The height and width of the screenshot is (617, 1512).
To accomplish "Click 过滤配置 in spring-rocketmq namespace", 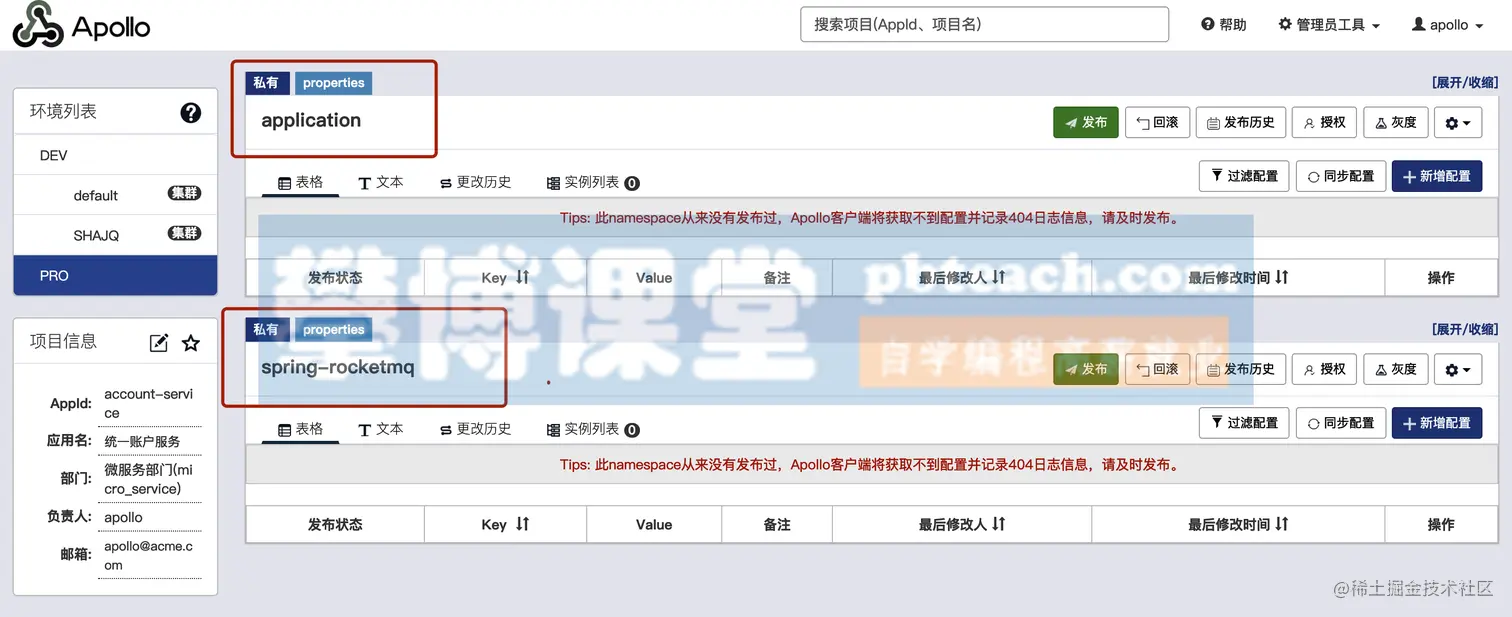I will tap(1244, 422).
